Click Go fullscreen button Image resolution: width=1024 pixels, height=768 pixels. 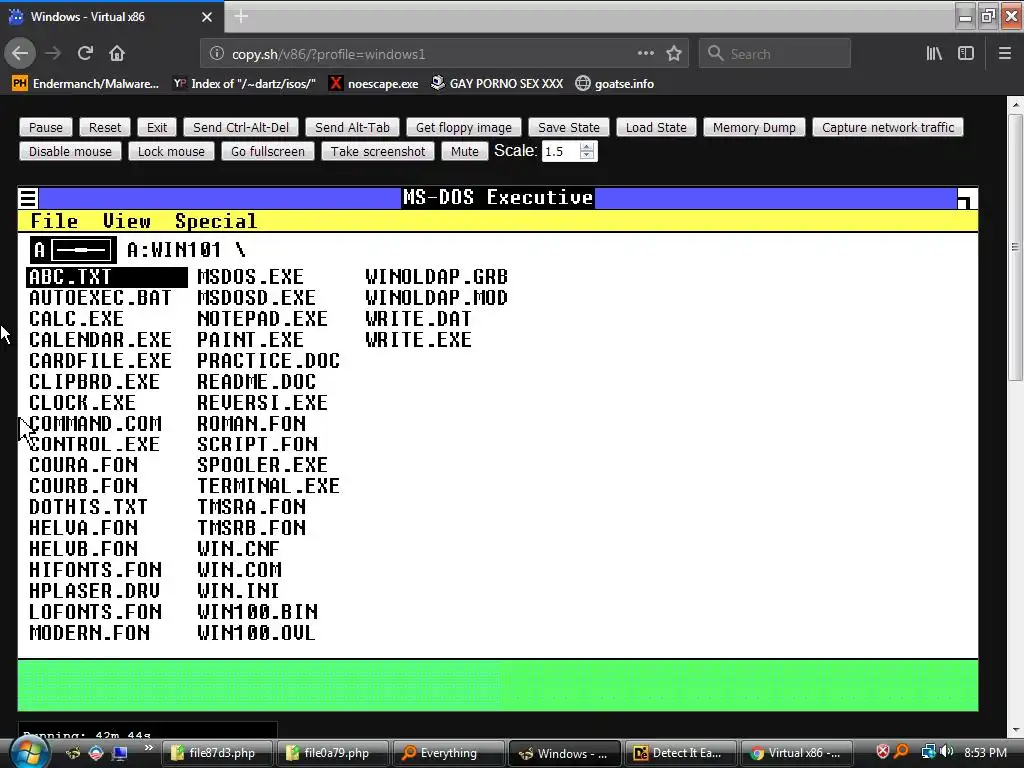click(268, 152)
